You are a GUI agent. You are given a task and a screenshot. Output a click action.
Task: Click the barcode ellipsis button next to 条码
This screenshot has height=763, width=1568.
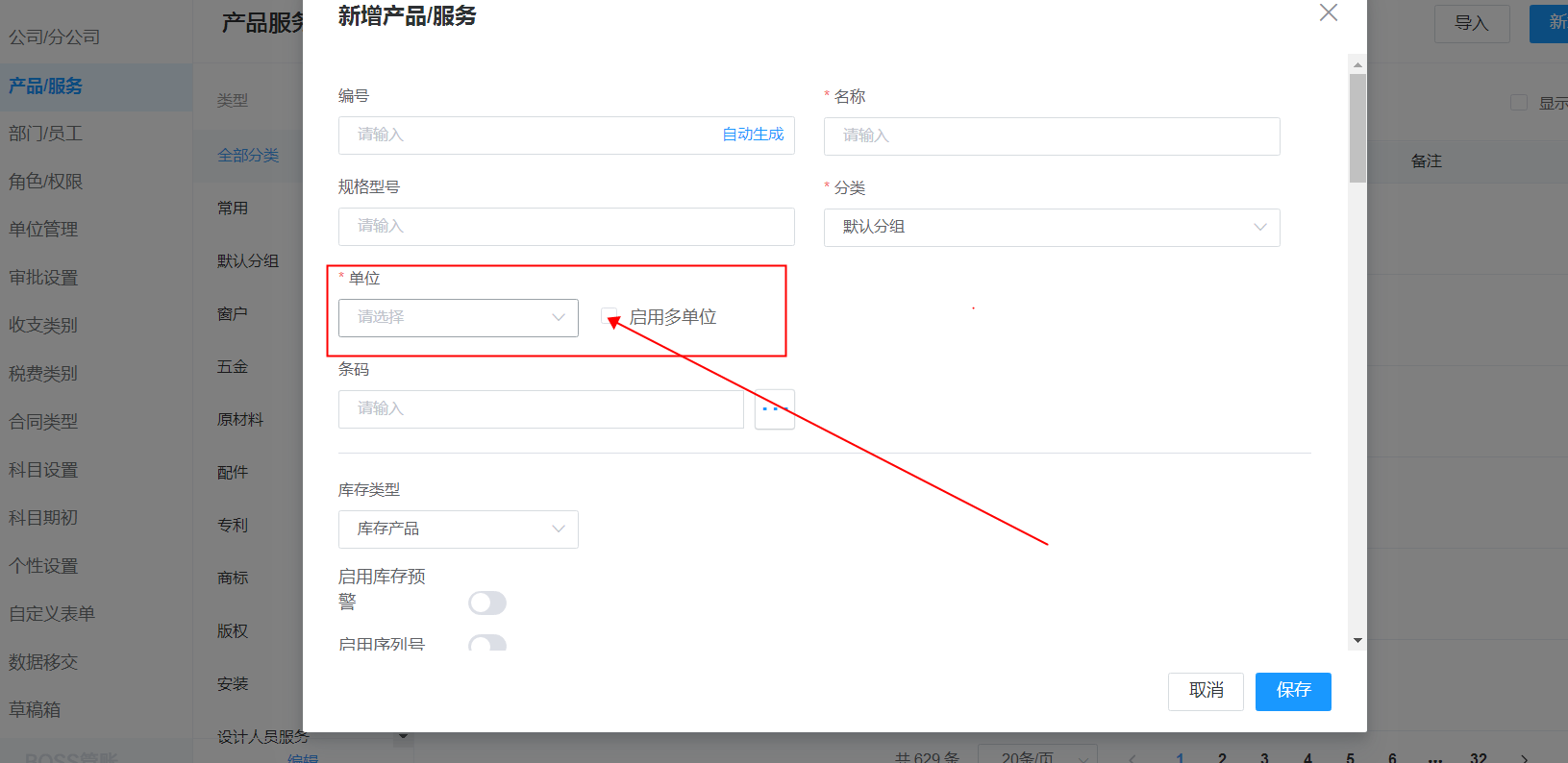click(775, 409)
